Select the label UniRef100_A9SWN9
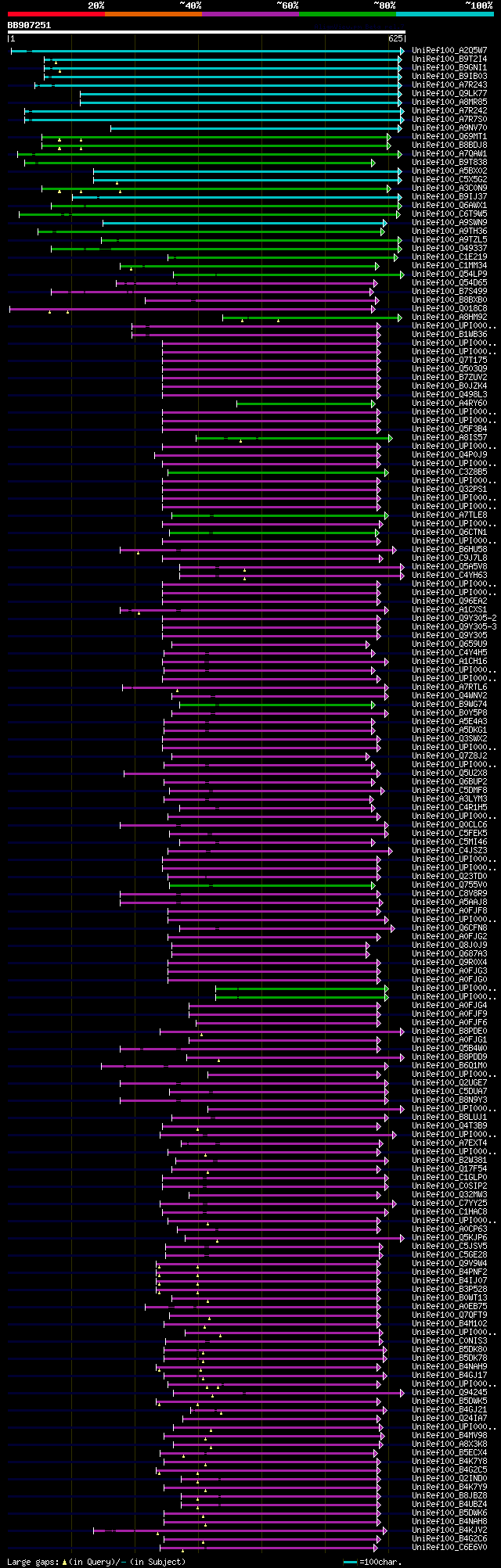Image resolution: width=501 pixels, height=1568 pixels. point(449,223)
